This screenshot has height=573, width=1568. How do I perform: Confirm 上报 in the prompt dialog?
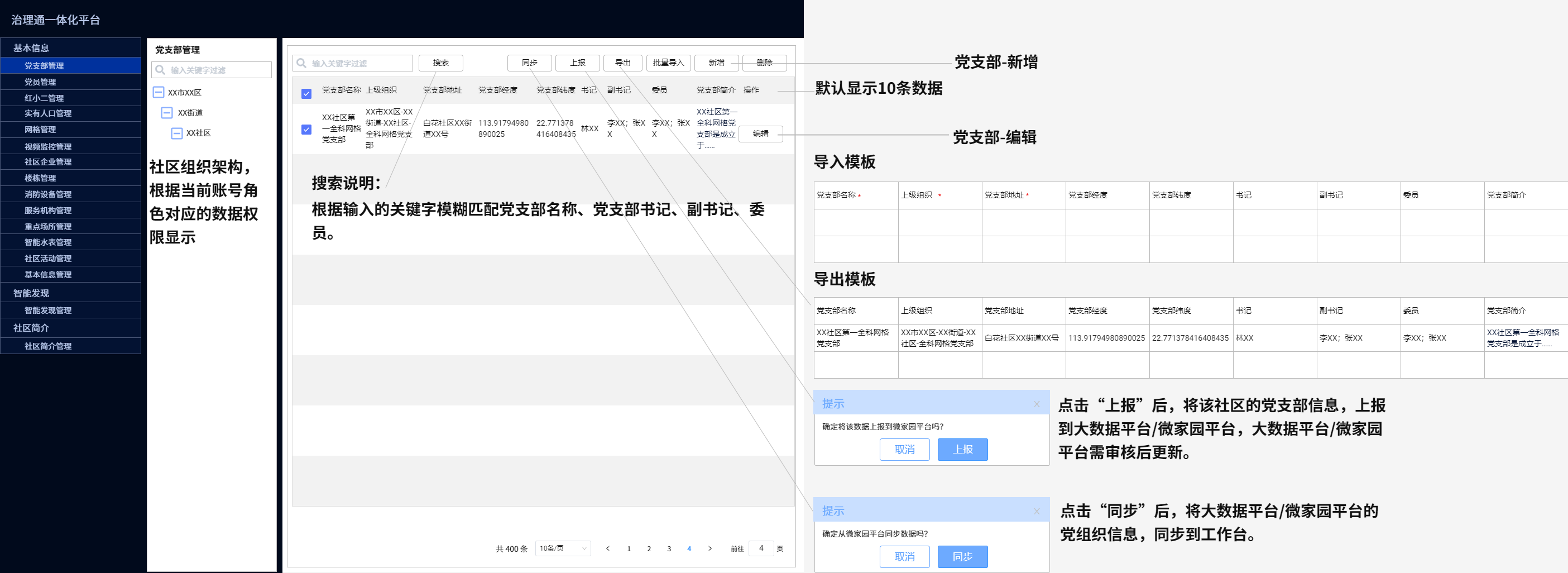(x=962, y=450)
